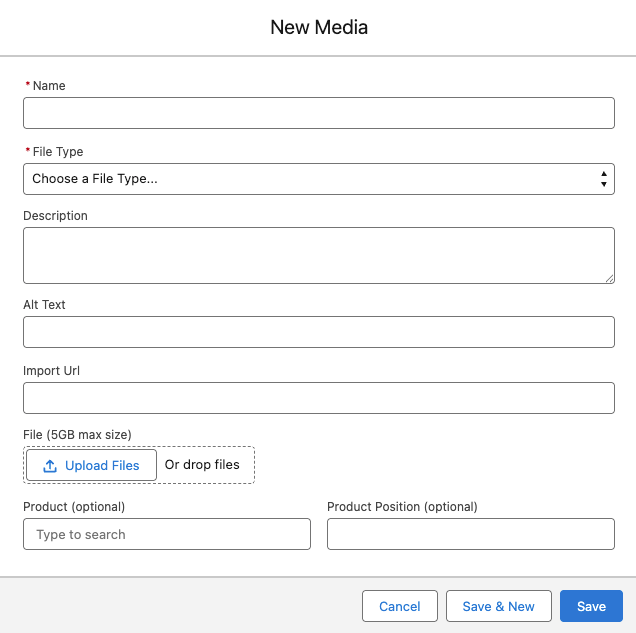Screen dimensions: 636x633
Task: Open the File Type dropdown
Action: 319,179
